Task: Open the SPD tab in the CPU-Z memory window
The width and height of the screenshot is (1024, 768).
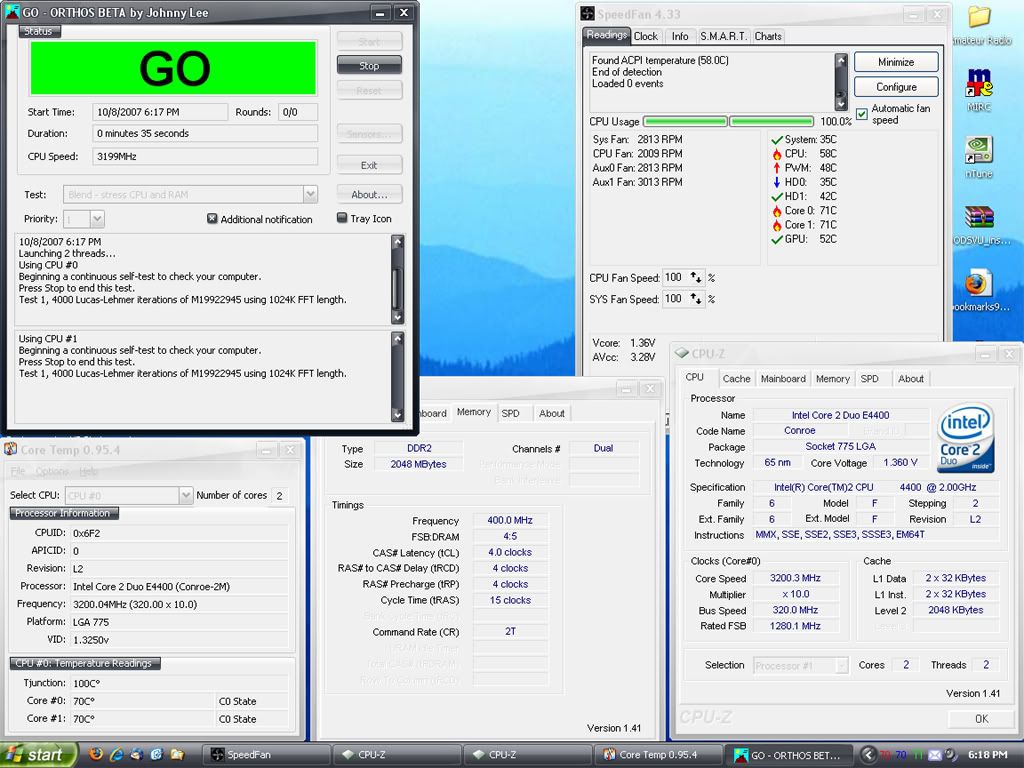Action: 510,413
